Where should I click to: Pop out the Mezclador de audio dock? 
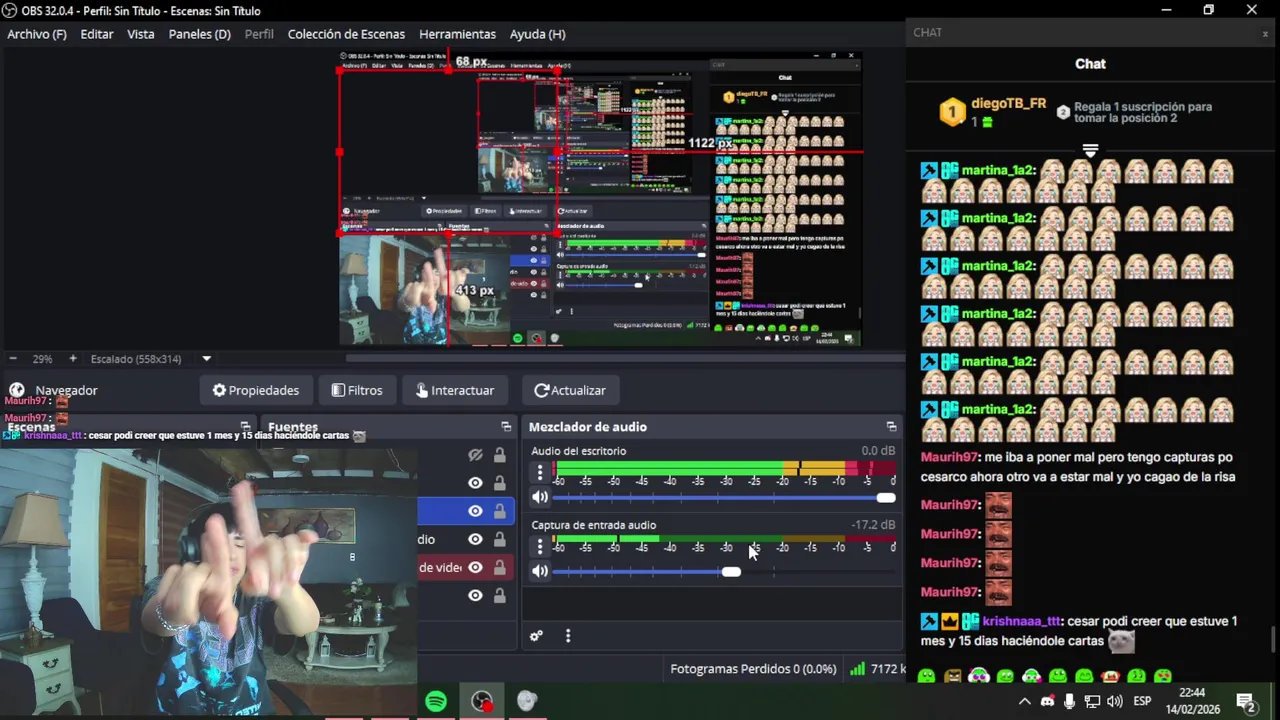click(891, 427)
